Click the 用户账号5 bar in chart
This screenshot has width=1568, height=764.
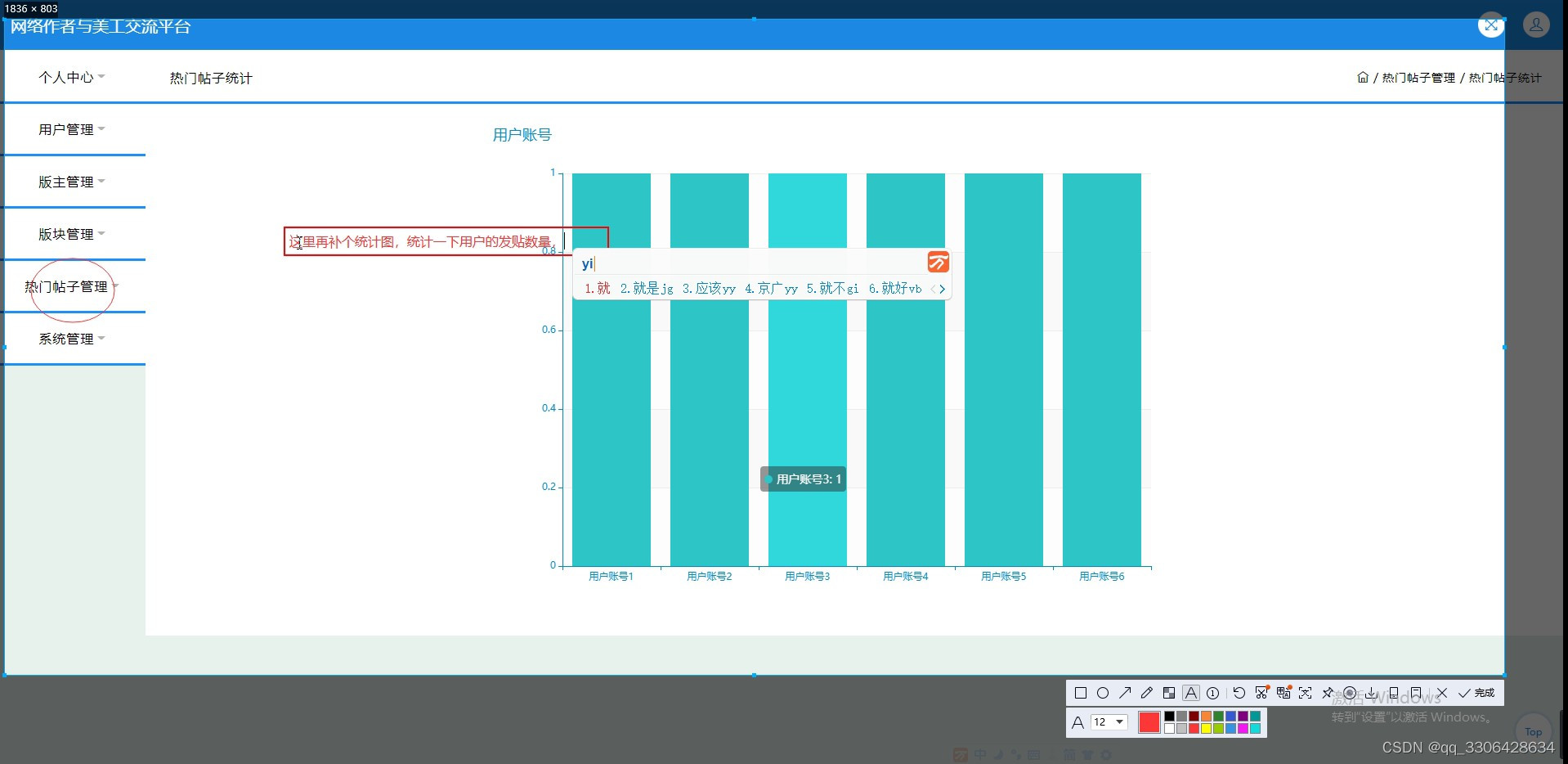tap(1004, 369)
